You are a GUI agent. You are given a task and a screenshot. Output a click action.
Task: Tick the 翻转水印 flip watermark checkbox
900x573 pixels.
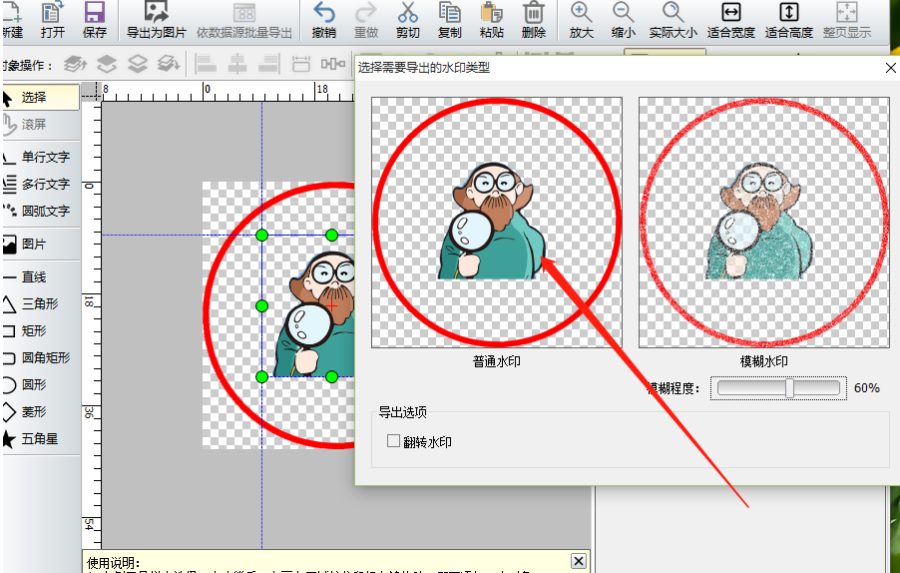point(393,441)
